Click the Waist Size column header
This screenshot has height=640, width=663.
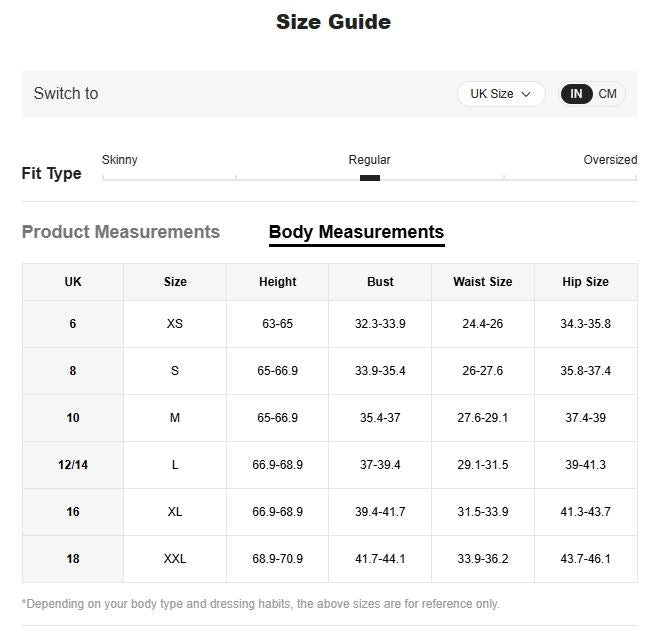coord(482,282)
